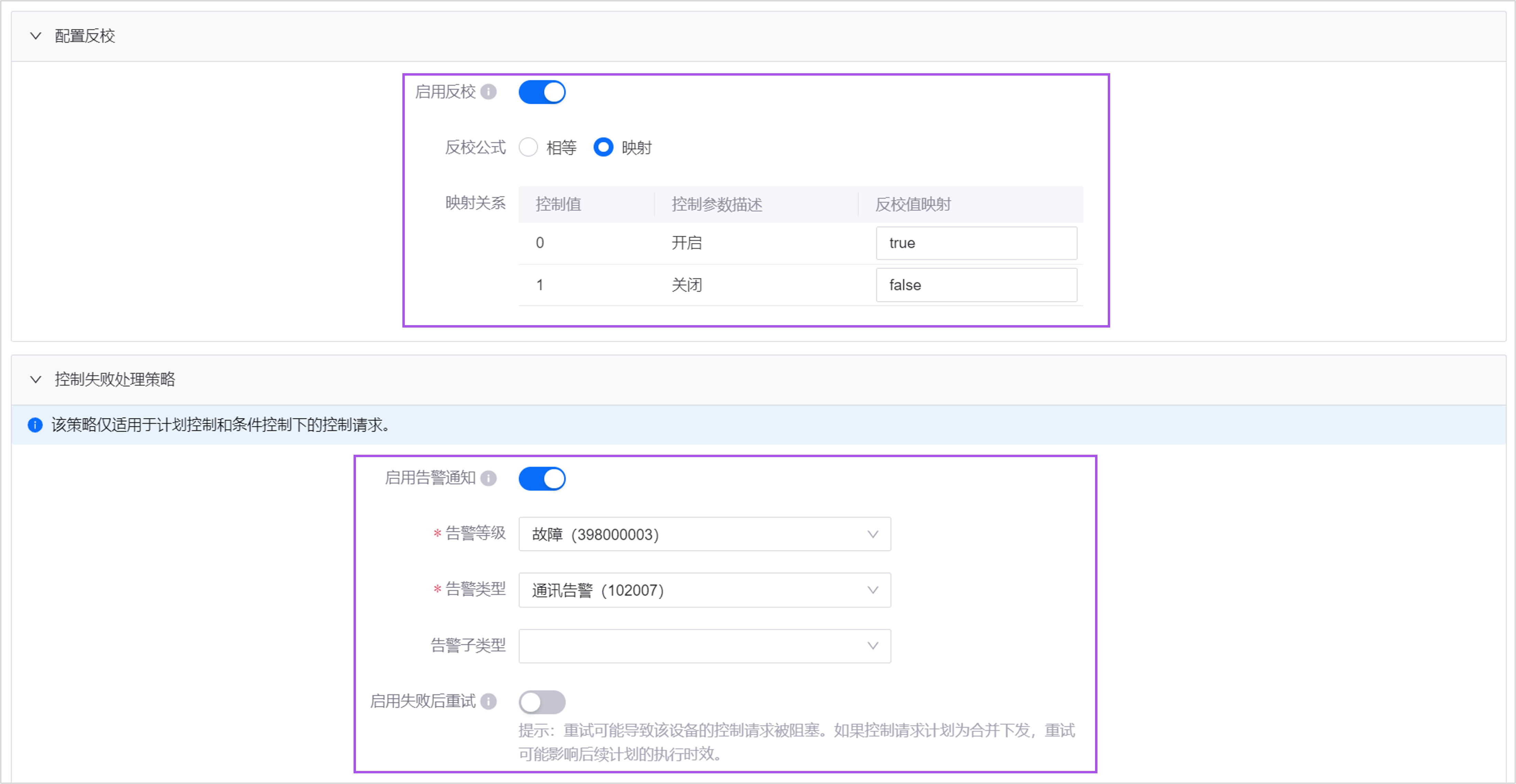Image resolution: width=1516 pixels, height=784 pixels.
Task: Toggle the 启用告警通知 switch
Action: (x=542, y=479)
